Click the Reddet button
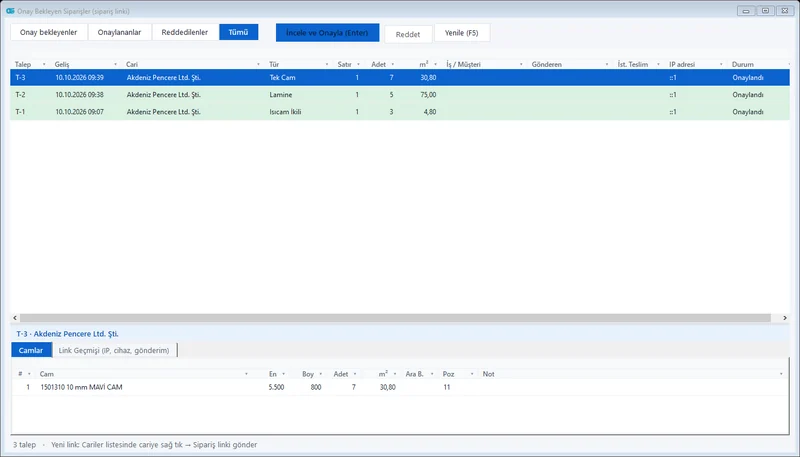This screenshot has height=457, width=800. click(408, 34)
